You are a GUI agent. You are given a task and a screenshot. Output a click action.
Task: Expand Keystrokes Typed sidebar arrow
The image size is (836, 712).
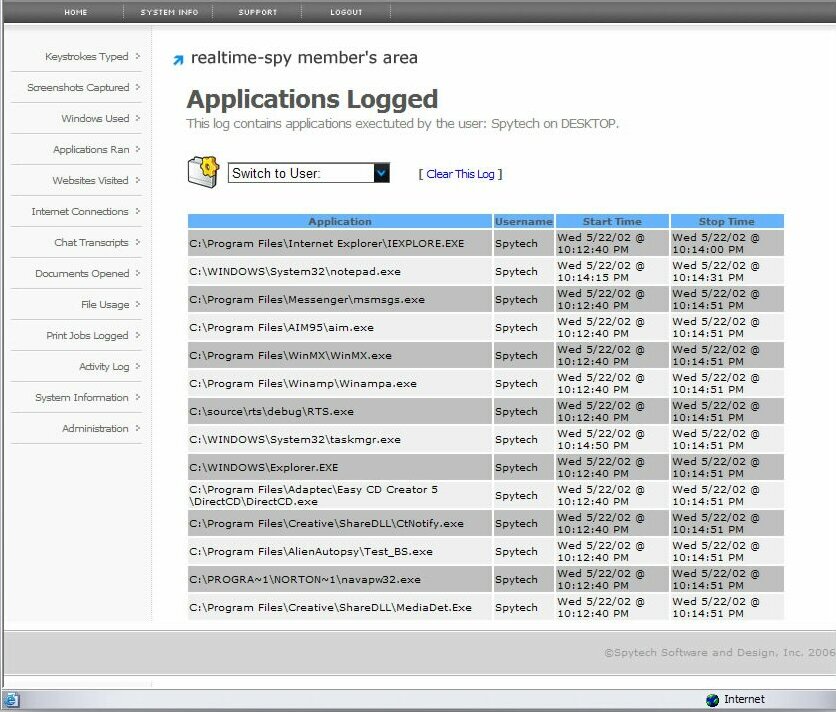pyautogui.click(x=138, y=56)
